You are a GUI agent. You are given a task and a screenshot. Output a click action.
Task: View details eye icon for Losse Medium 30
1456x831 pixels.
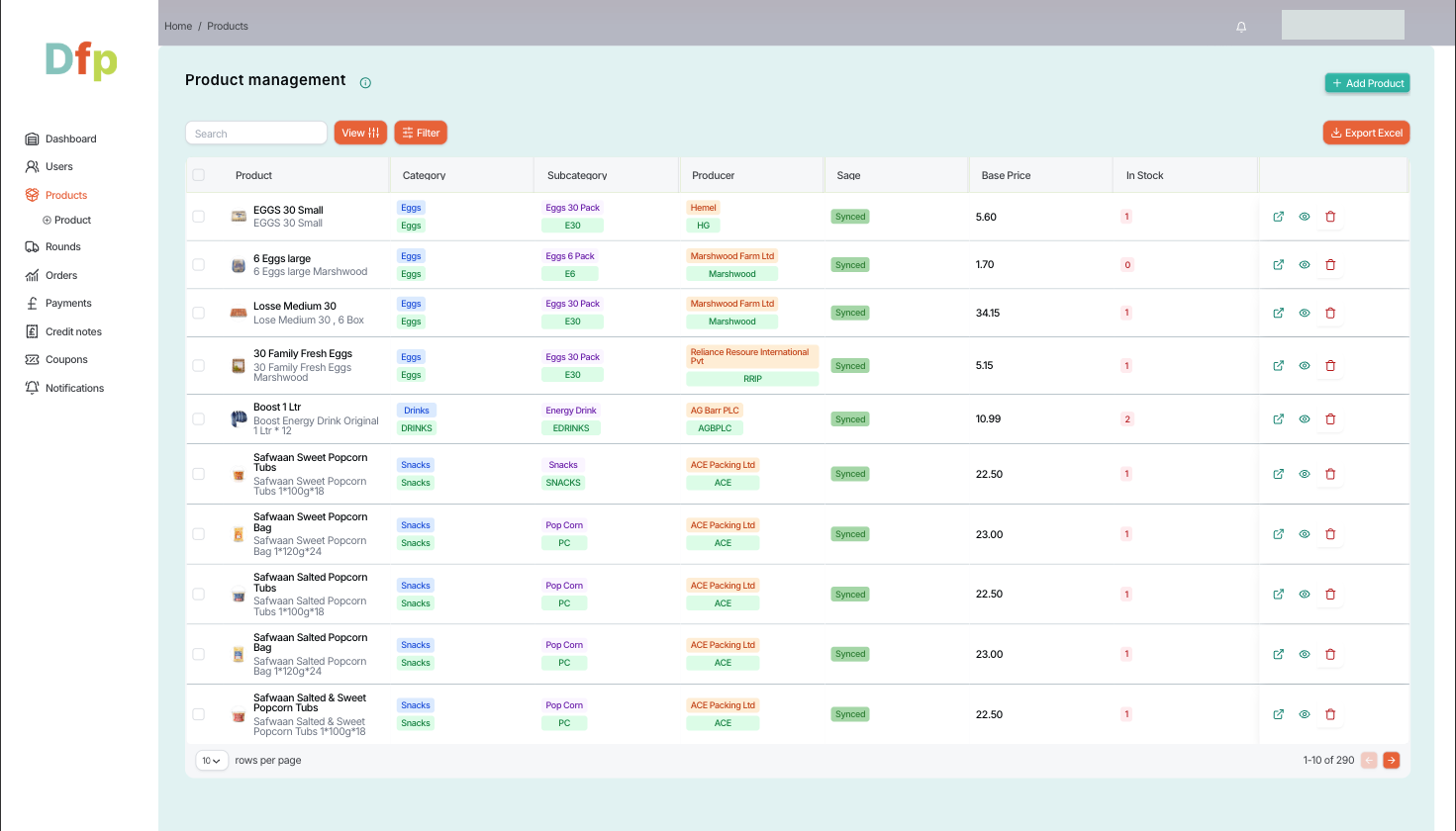[x=1305, y=313]
